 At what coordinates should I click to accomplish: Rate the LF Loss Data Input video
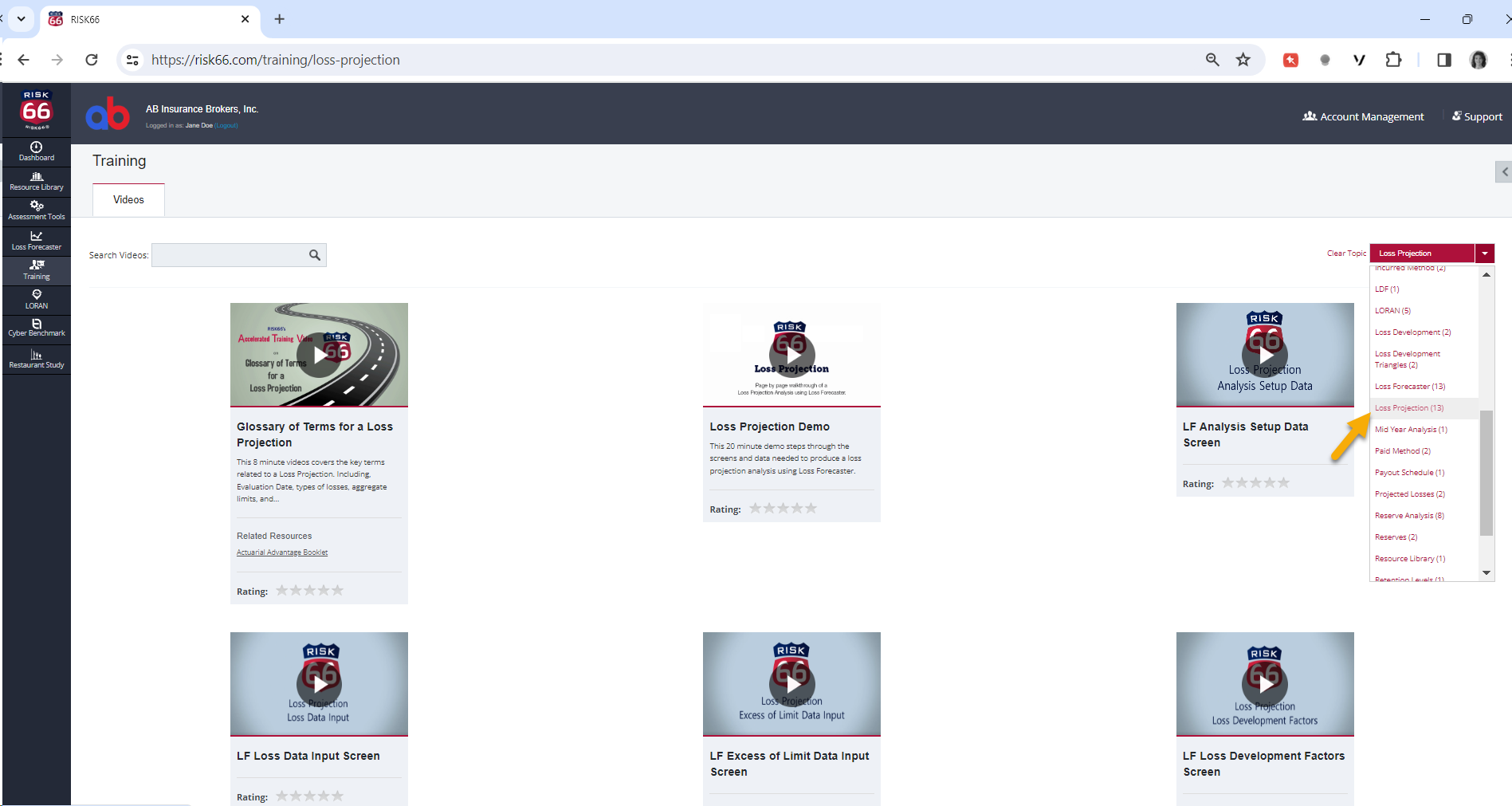pos(309,796)
